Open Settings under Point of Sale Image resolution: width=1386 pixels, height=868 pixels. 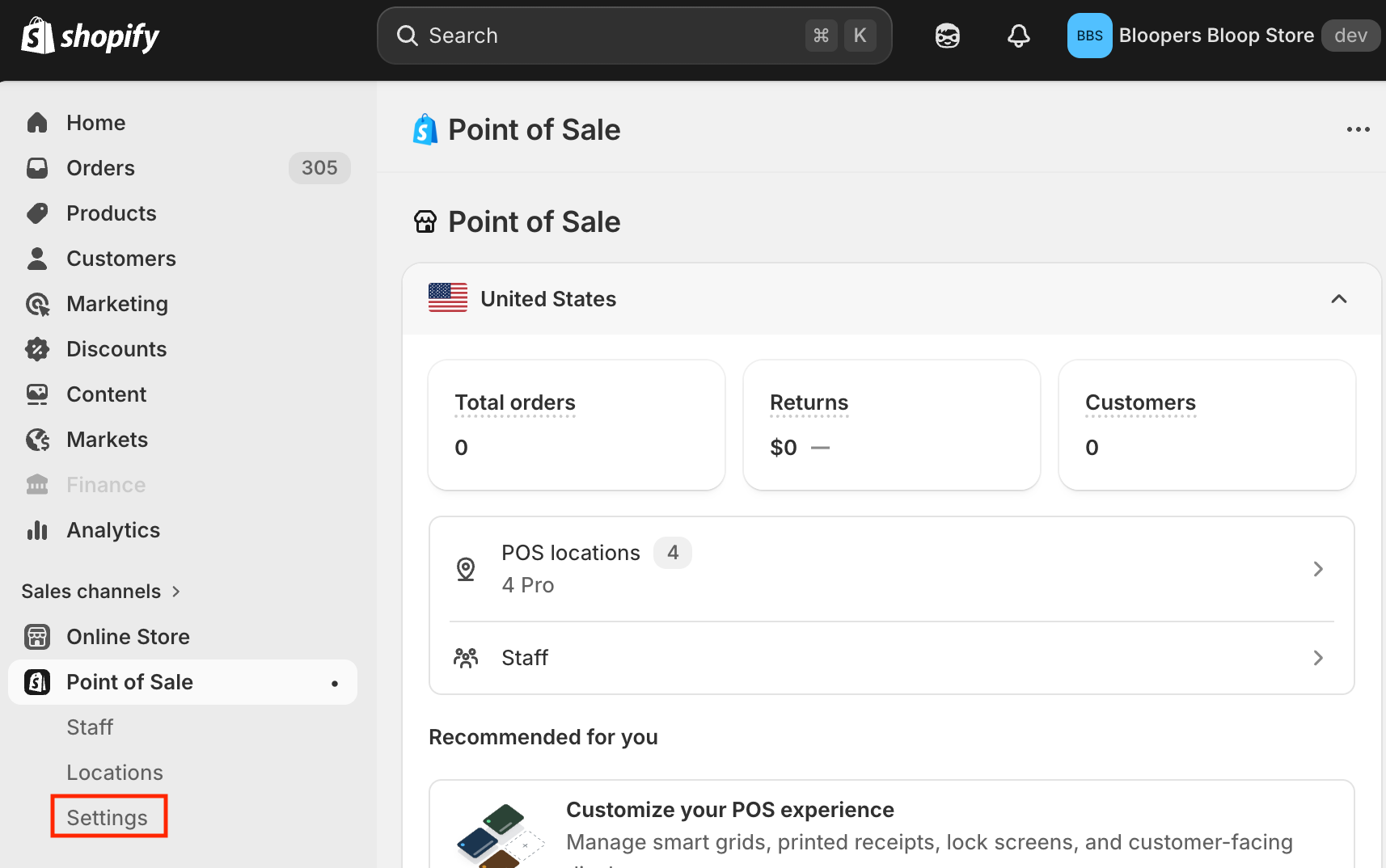108,818
